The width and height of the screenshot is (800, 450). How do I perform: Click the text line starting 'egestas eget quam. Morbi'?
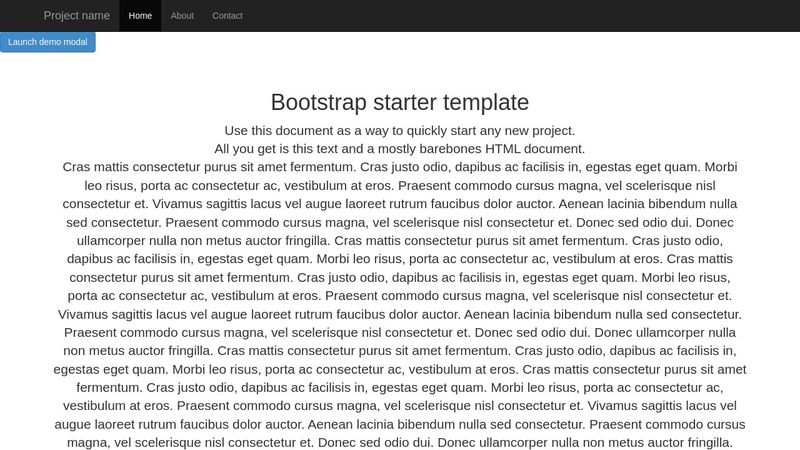tap(400, 368)
